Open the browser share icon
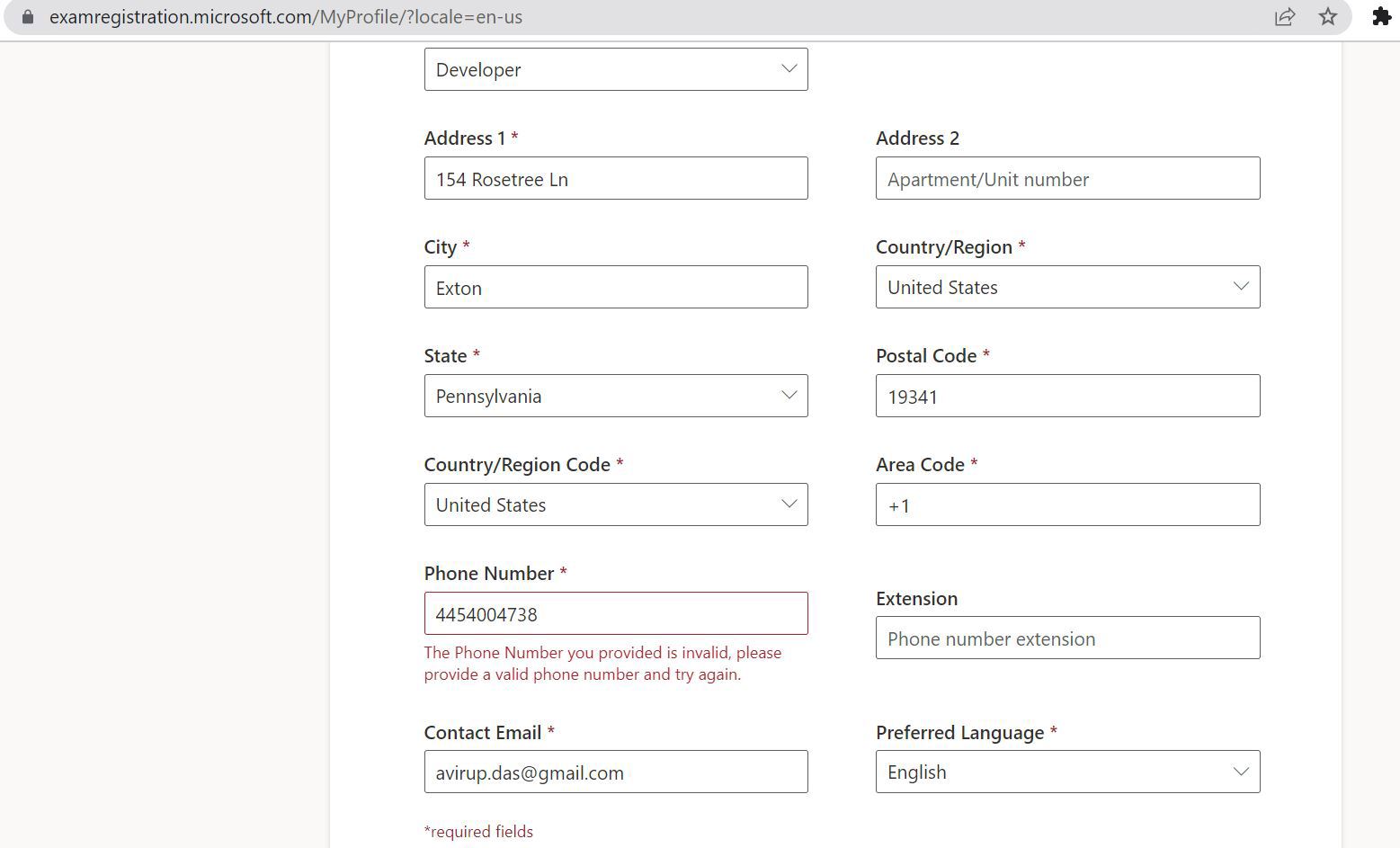1400x848 pixels. tap(1285, 16)
